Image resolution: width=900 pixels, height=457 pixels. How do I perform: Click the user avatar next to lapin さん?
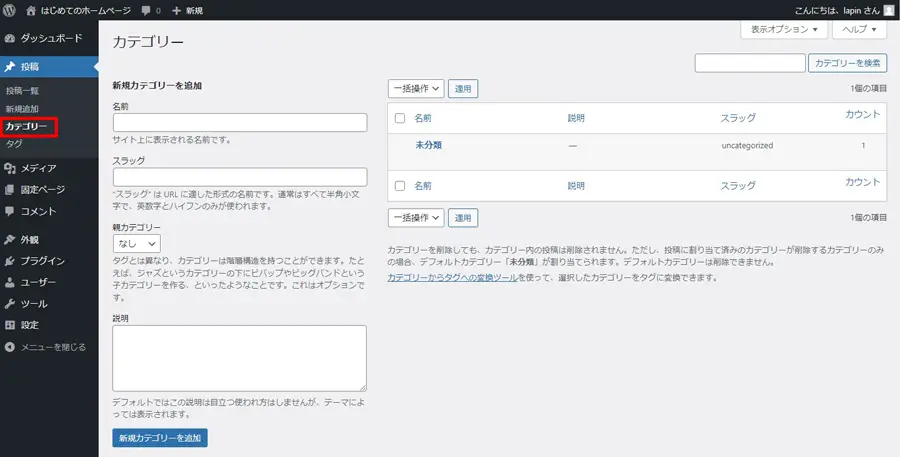click(x=888, y=10)
